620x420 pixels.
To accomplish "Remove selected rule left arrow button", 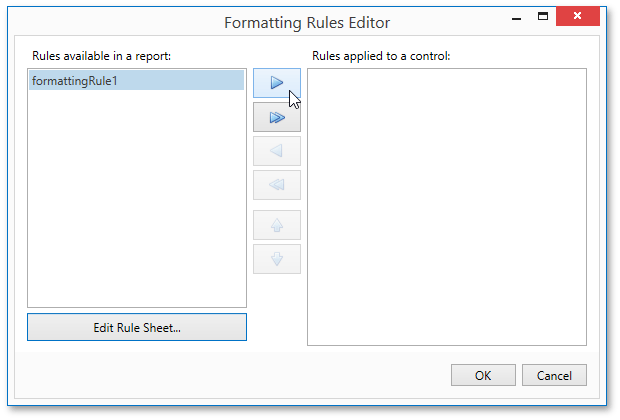I will (277, 151).
